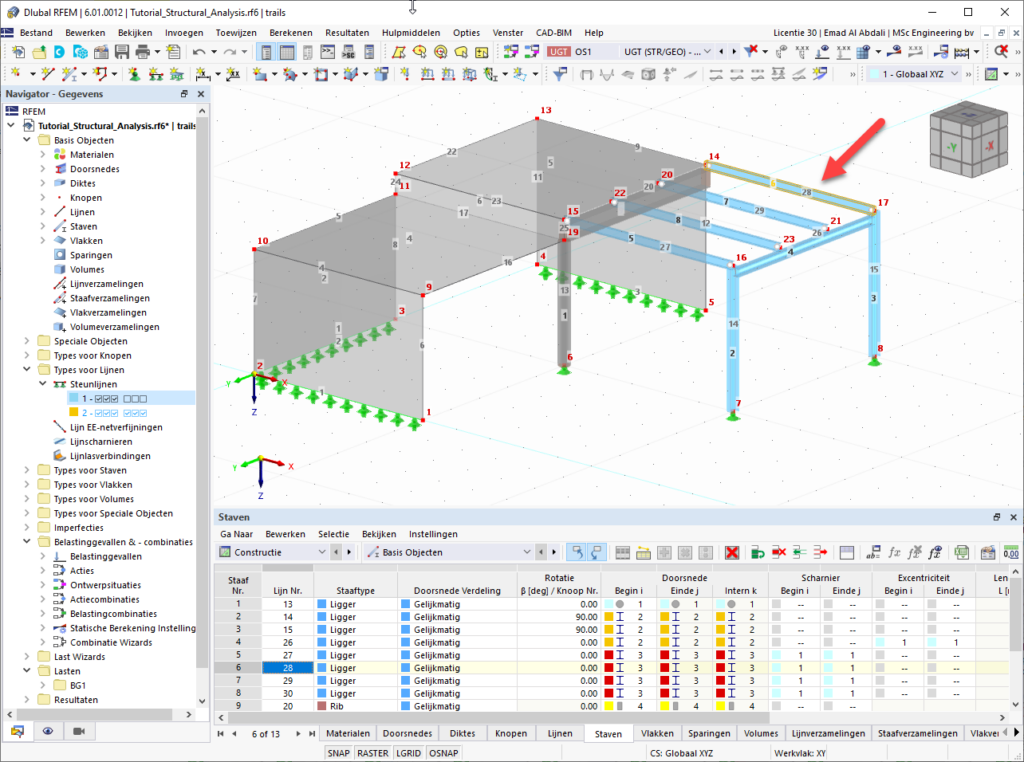
Task: Select Belastinggevallen in navigator tree
Action: pyautogui.click(x=105, y=556)
